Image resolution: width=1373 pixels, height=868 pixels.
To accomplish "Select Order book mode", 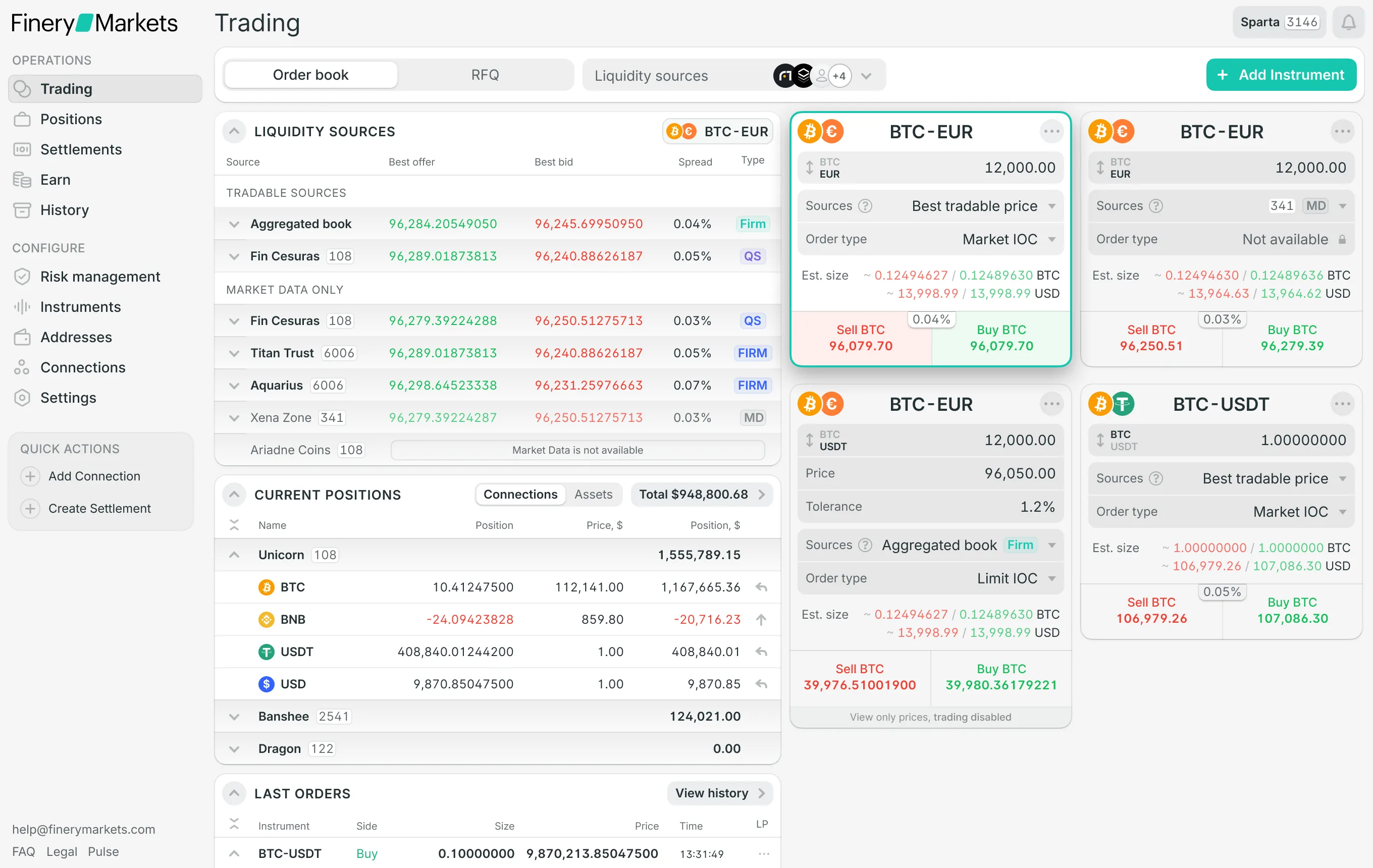I will 311,75.
